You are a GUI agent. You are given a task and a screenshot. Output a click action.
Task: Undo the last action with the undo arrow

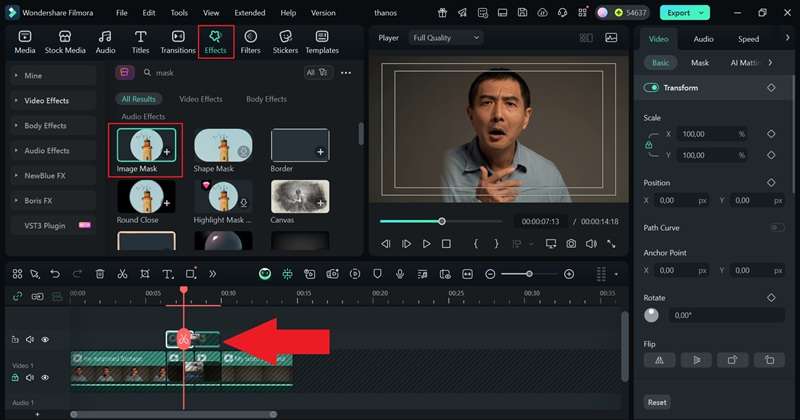(x=55, y=274)
